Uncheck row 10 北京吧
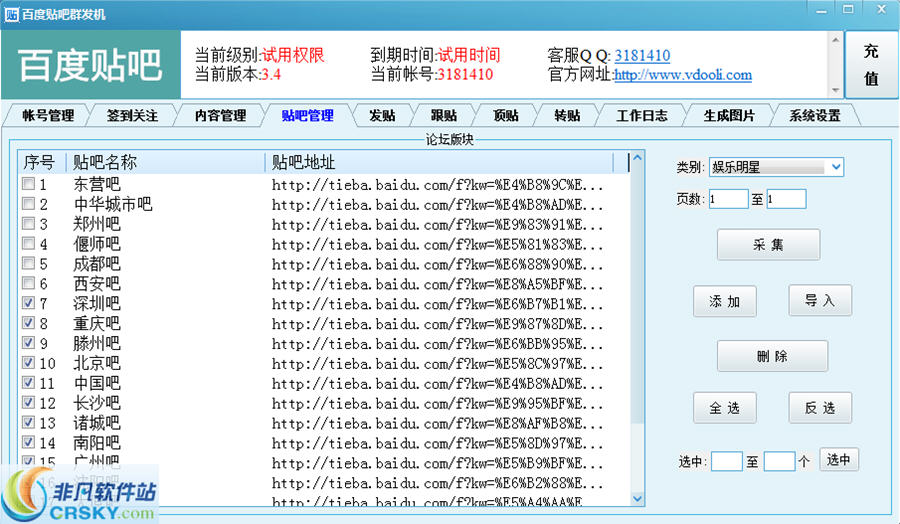 coord(28,362)
